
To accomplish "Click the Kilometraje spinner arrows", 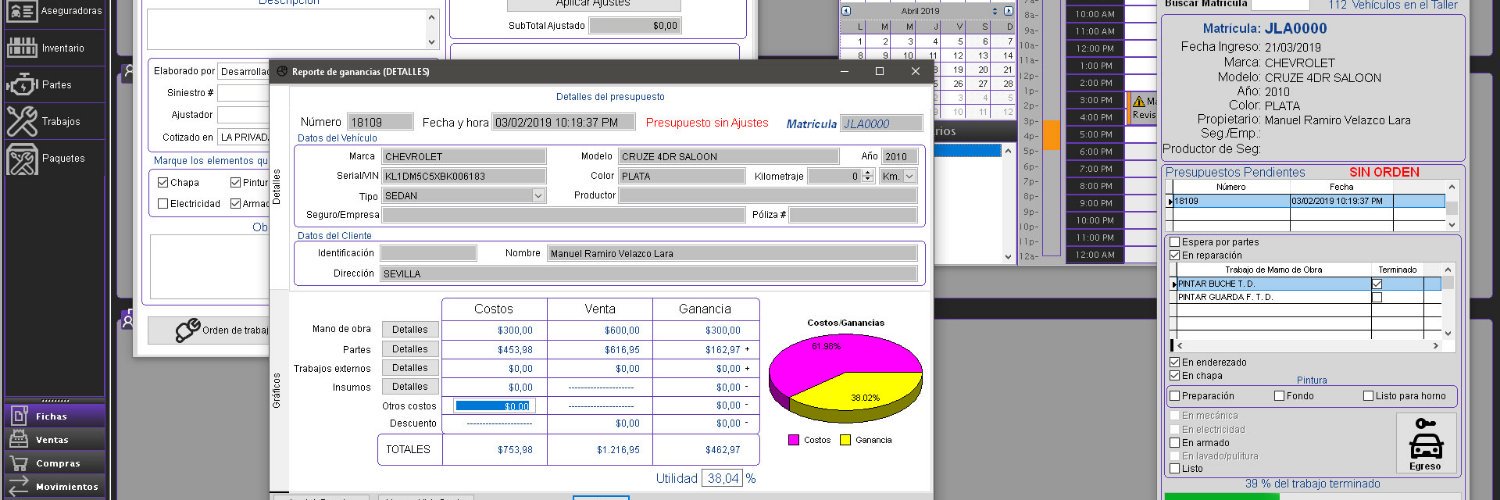I will point(867,176).
